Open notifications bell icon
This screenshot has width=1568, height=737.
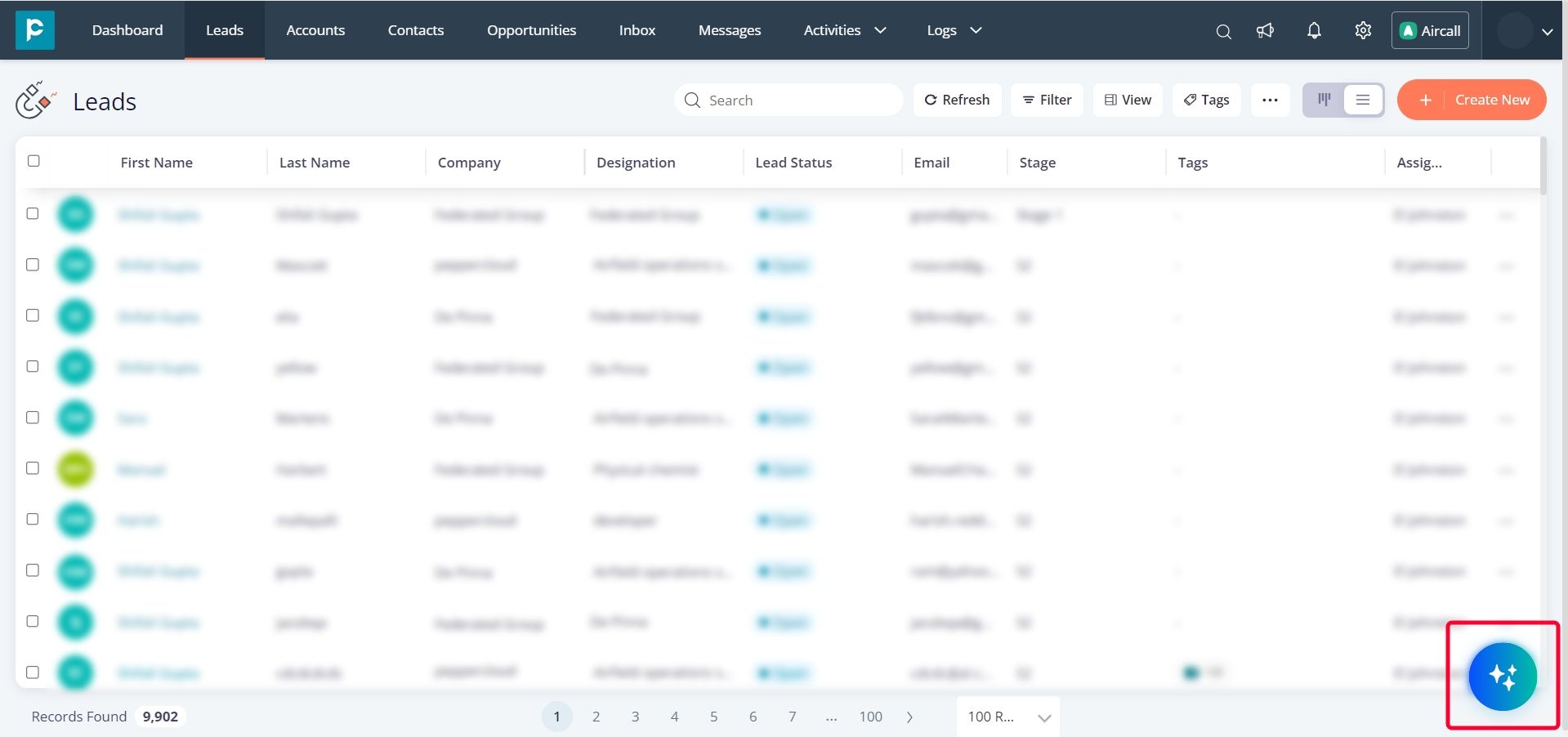click(1314, 31)
